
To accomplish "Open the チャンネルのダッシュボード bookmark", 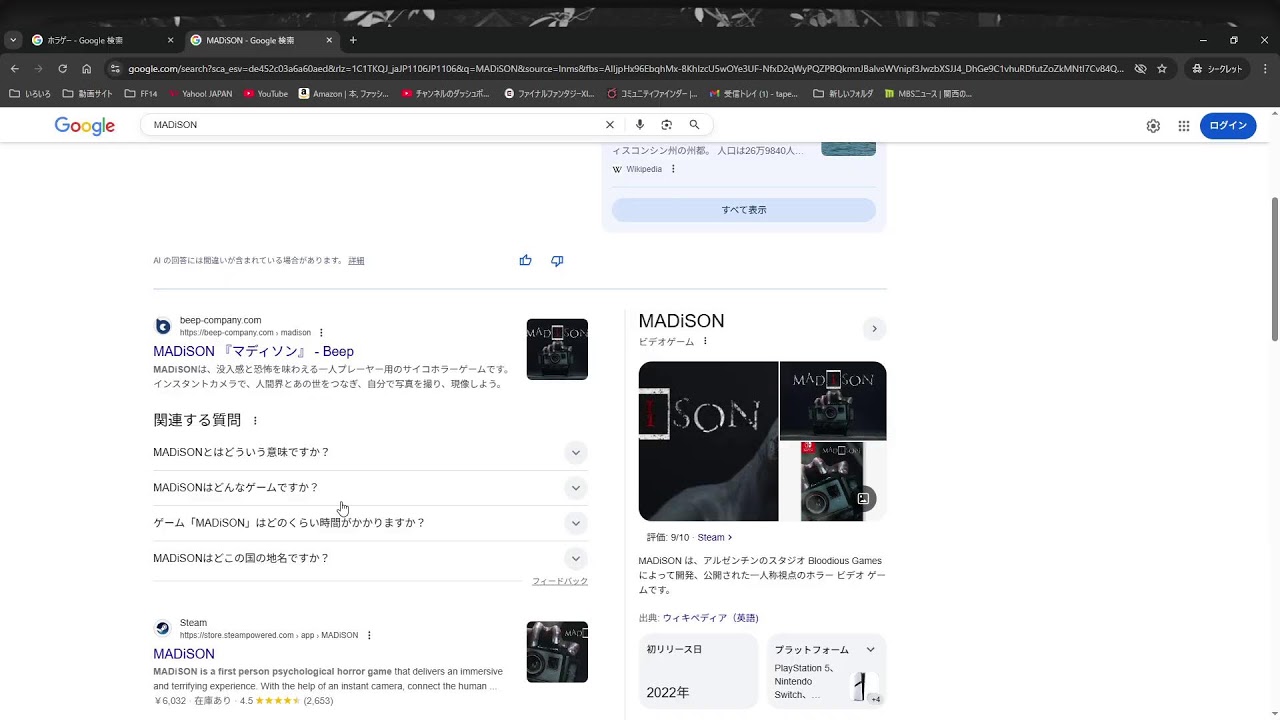I will [446, 94].
